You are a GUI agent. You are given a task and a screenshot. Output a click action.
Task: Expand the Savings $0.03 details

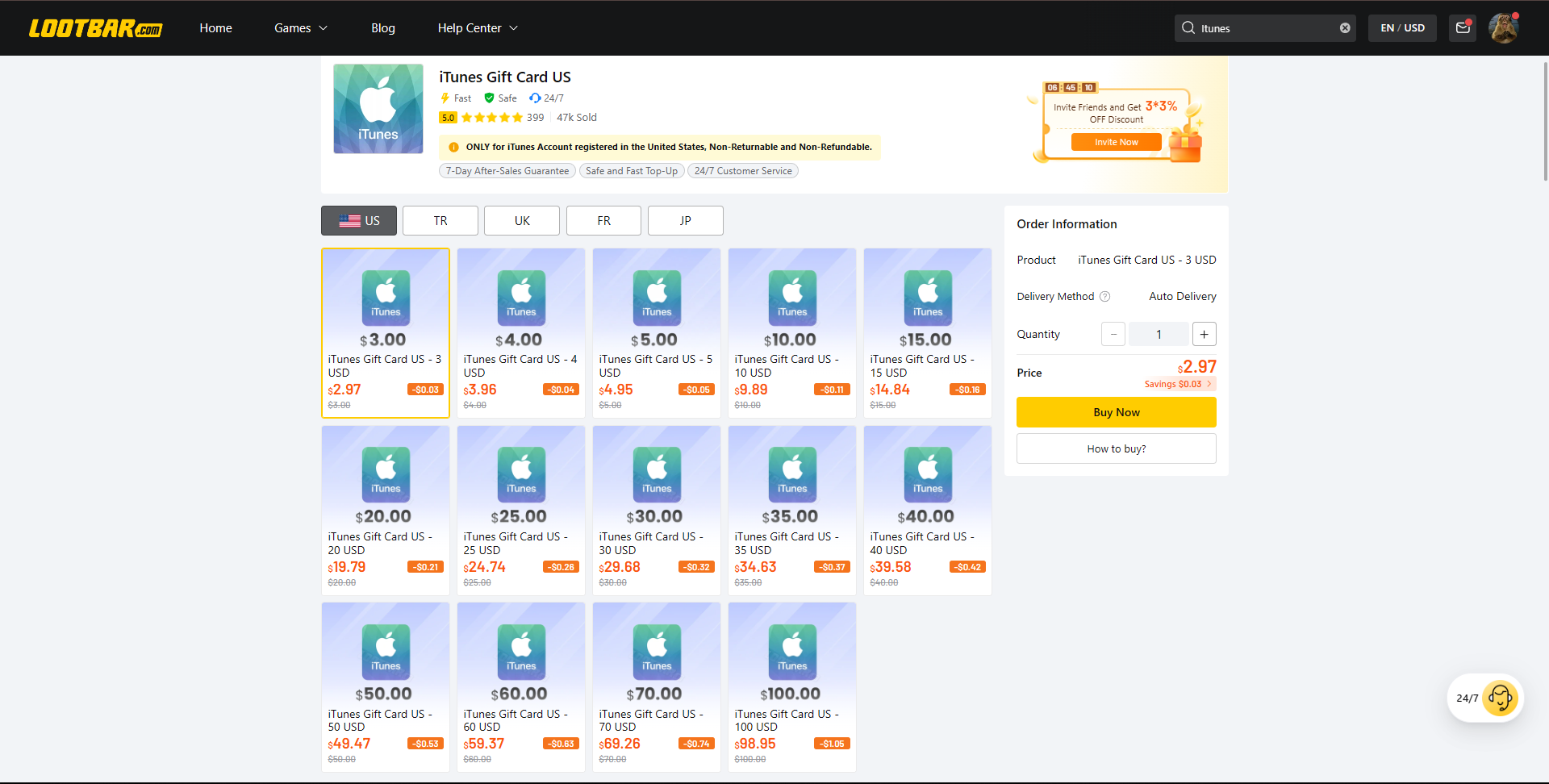point(1179,384)
